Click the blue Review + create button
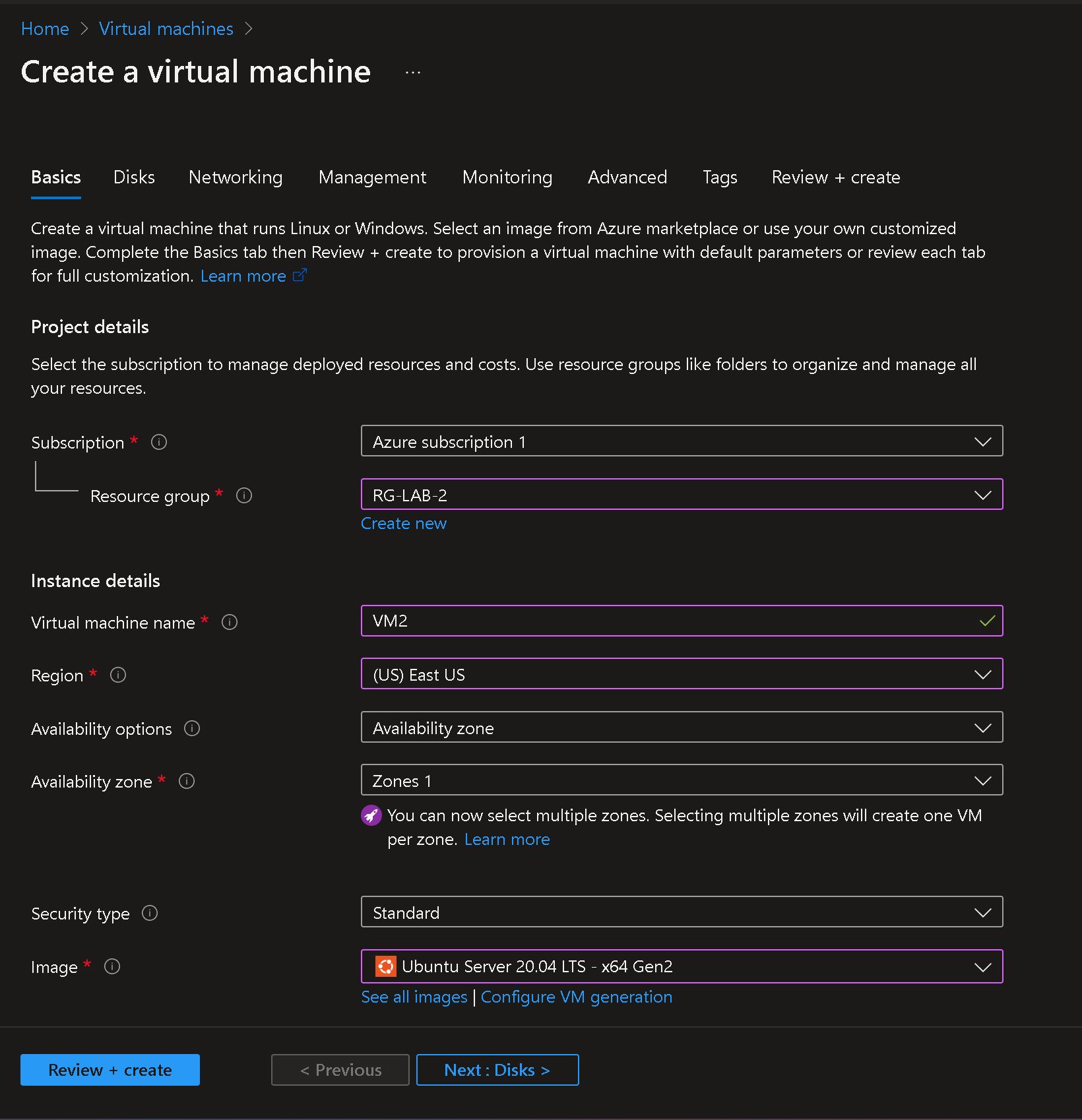Screen dimensions: 1082x1120 110,1070
